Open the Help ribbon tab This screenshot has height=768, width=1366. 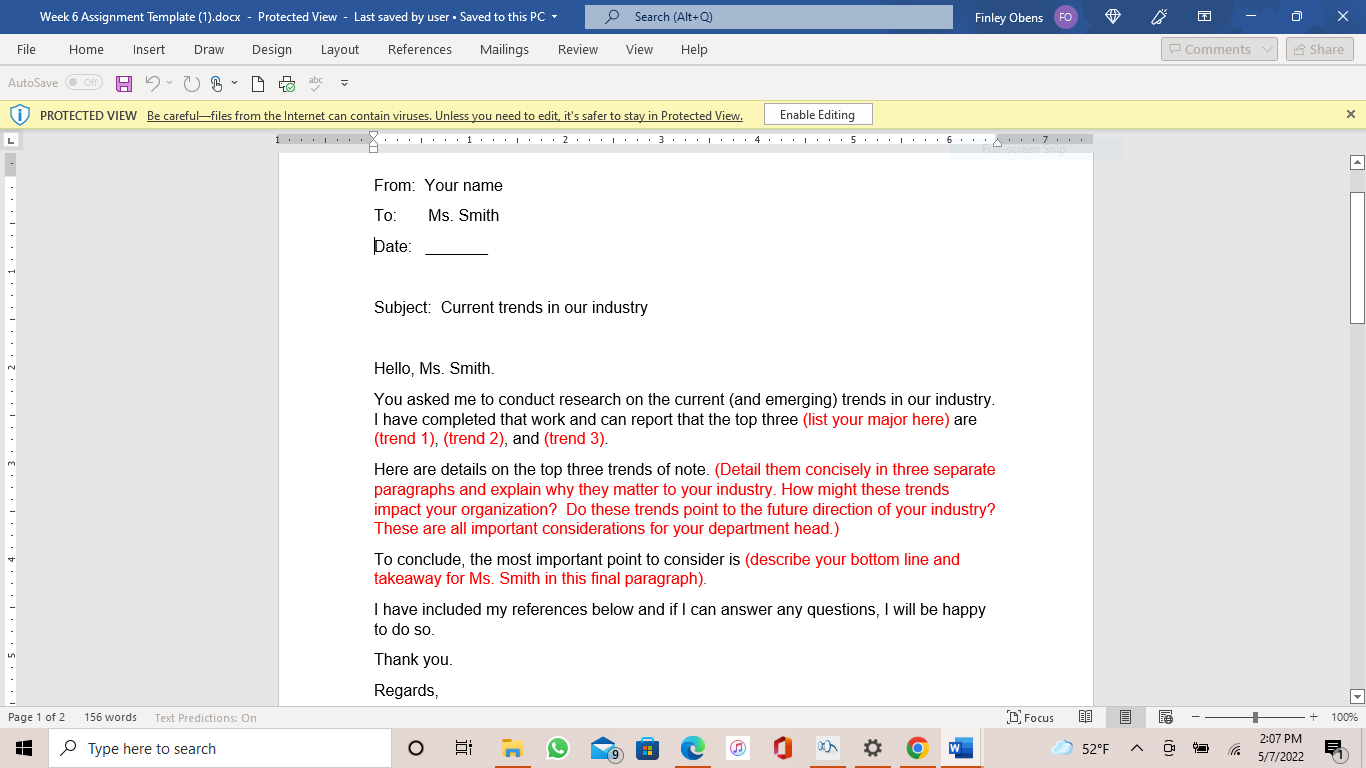coord(694,49)
